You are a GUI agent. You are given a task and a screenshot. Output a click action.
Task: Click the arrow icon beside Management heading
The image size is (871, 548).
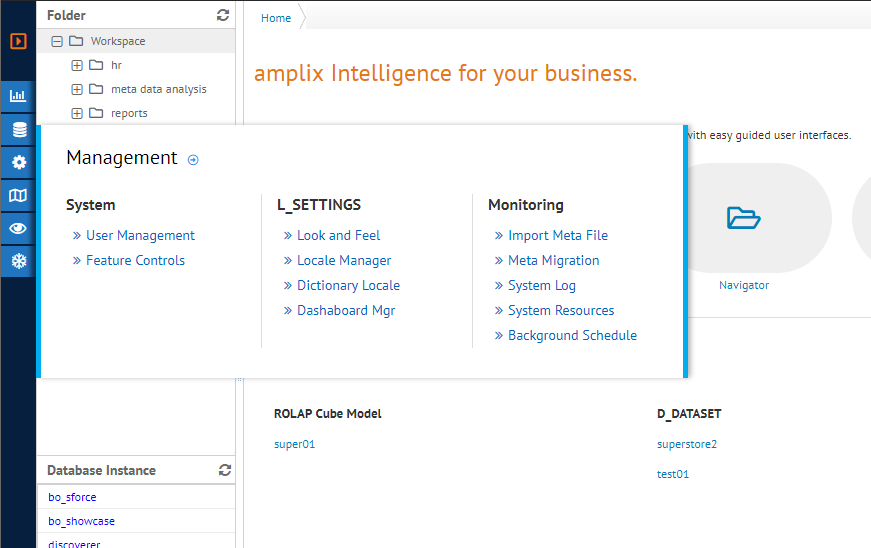click(193, 159)
